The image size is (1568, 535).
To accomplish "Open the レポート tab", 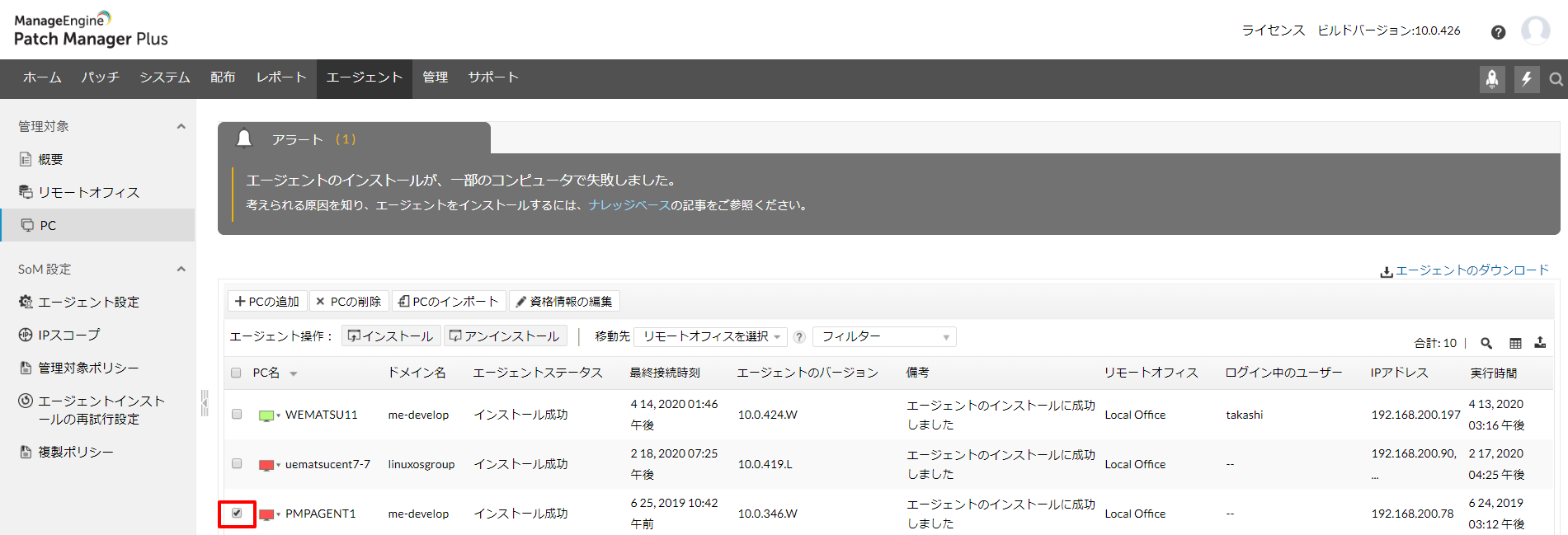I will coord(281,77).
